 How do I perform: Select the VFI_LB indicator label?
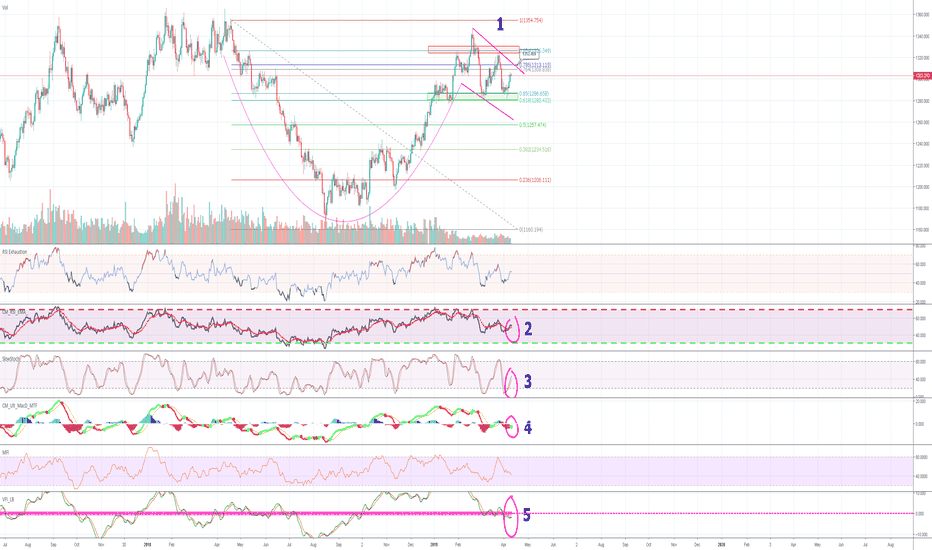point(8,499)
